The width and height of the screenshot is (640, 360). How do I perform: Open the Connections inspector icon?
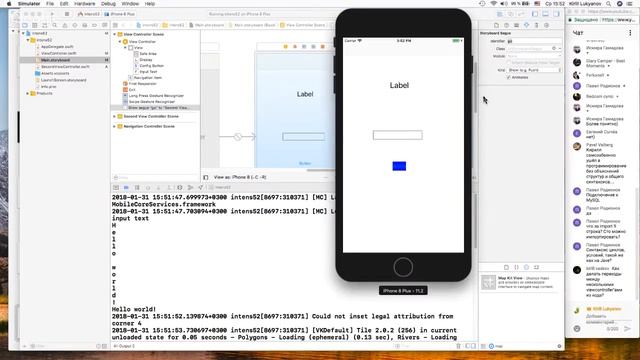547,25
